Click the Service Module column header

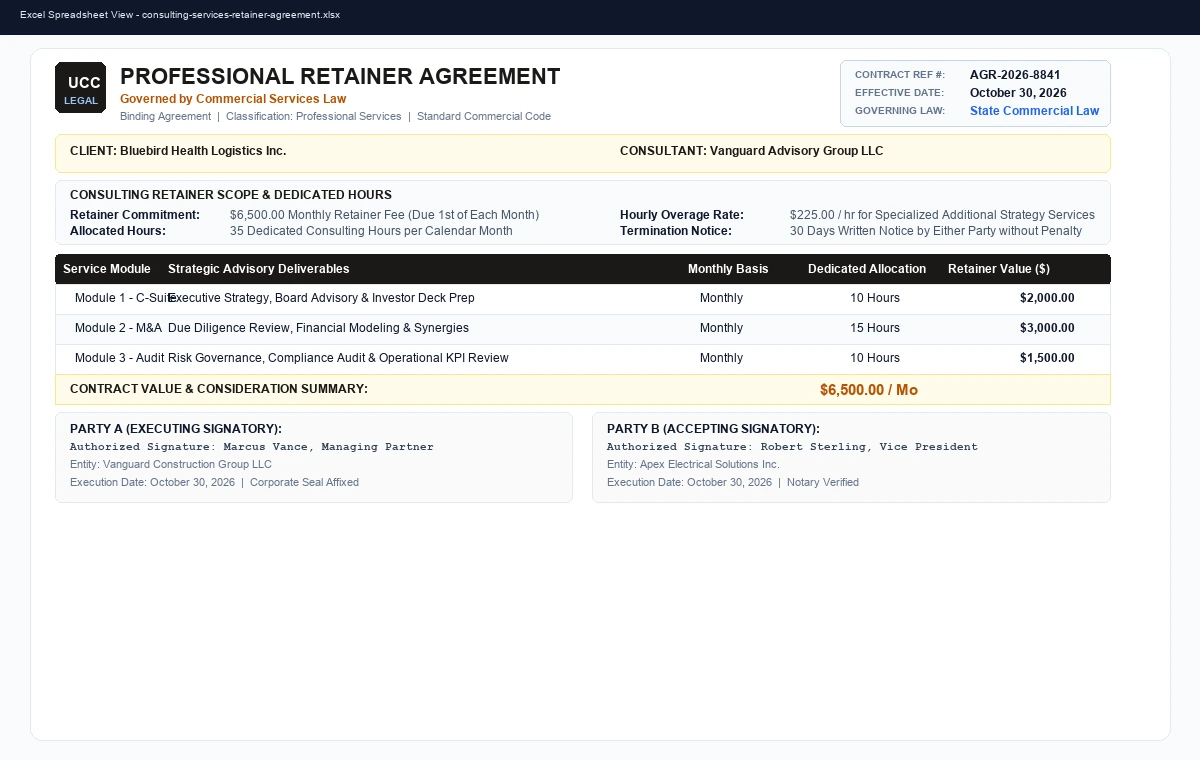(x=107, y=269)
